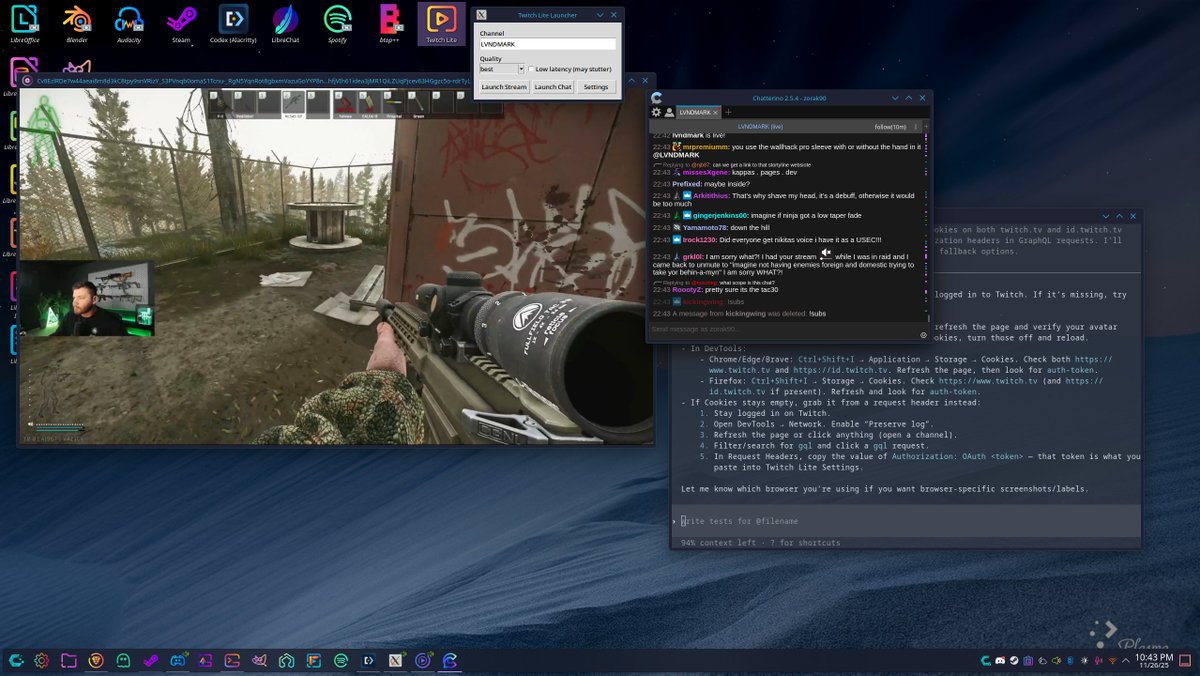Open Chatterino settings gear icon

655,112
